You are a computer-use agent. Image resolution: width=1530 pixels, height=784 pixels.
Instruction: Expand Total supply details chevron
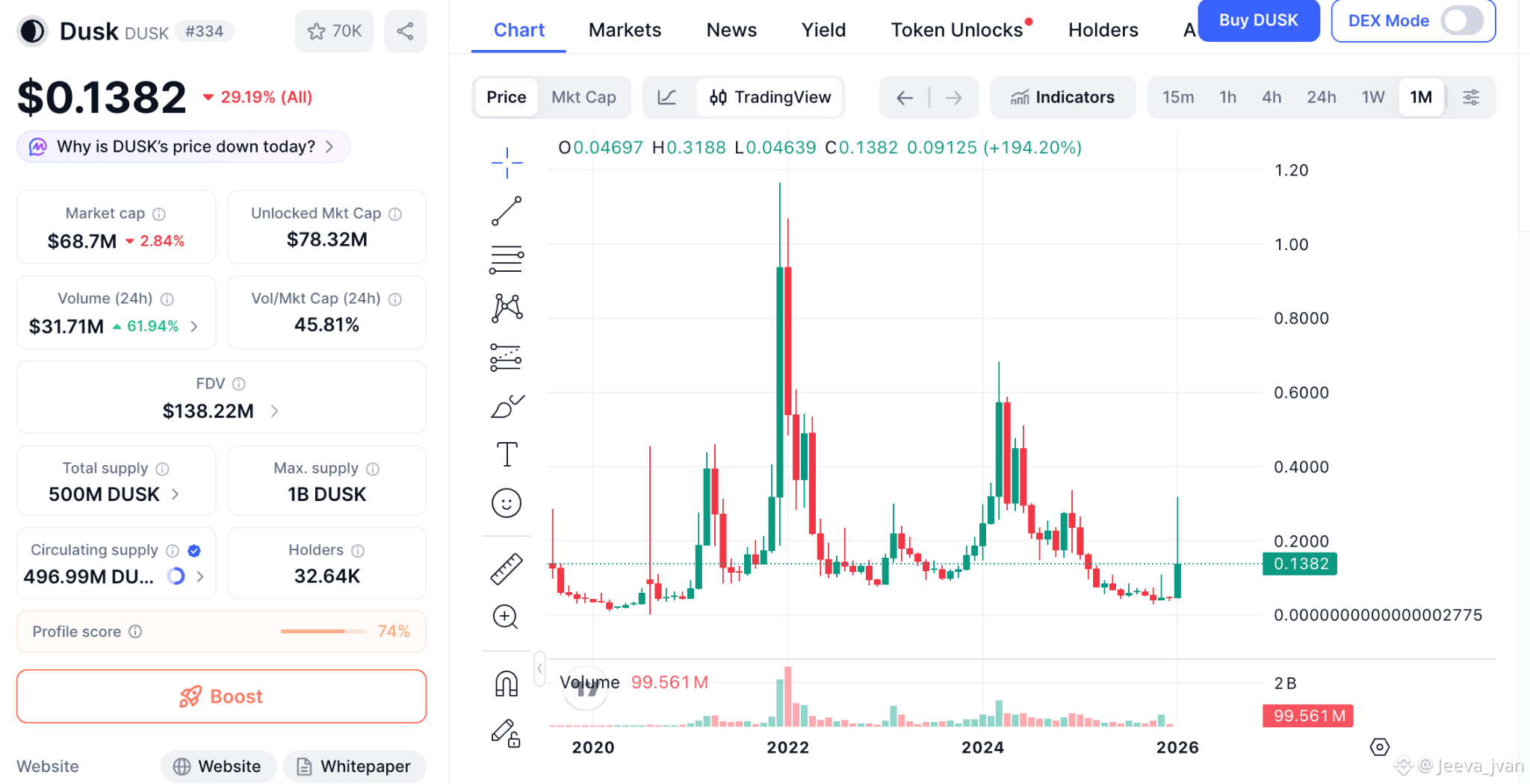tap(175, 494)
